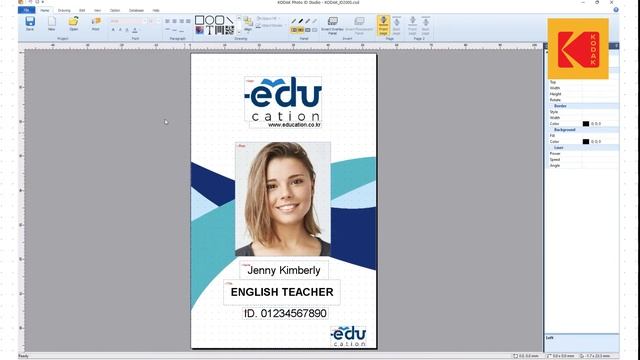Open the help question mark icon
This screenshot has height=360, width=640.
click(616, 10)
